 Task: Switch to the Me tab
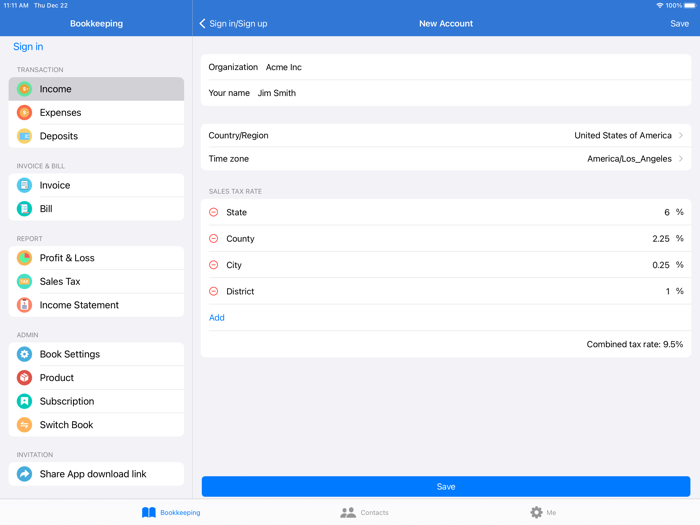pos(543,512)
